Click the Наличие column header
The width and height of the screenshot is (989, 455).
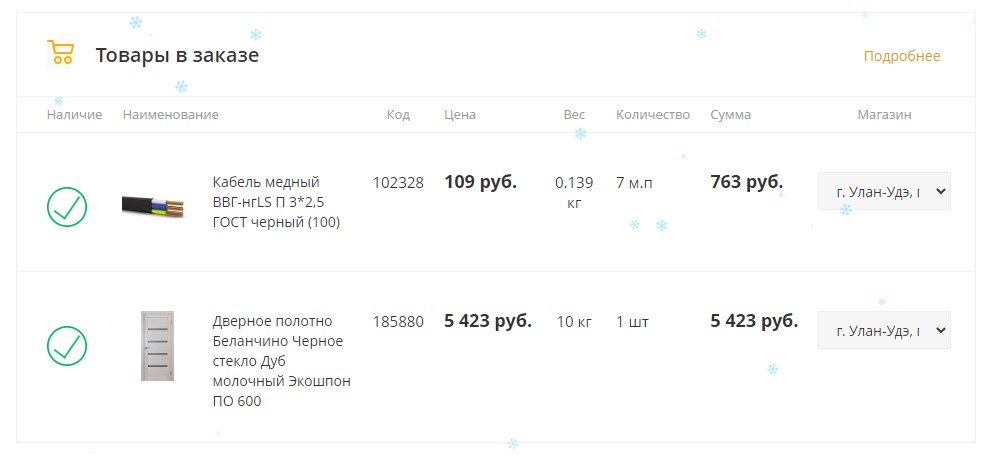(74, 115)
